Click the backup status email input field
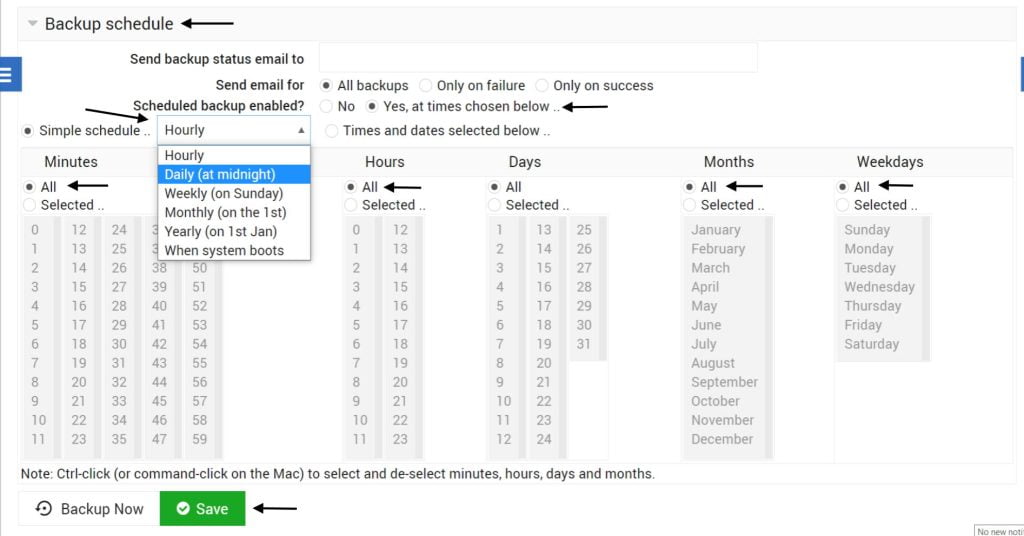The width and height of the screenshot is (1024, 536). (538, 58)
